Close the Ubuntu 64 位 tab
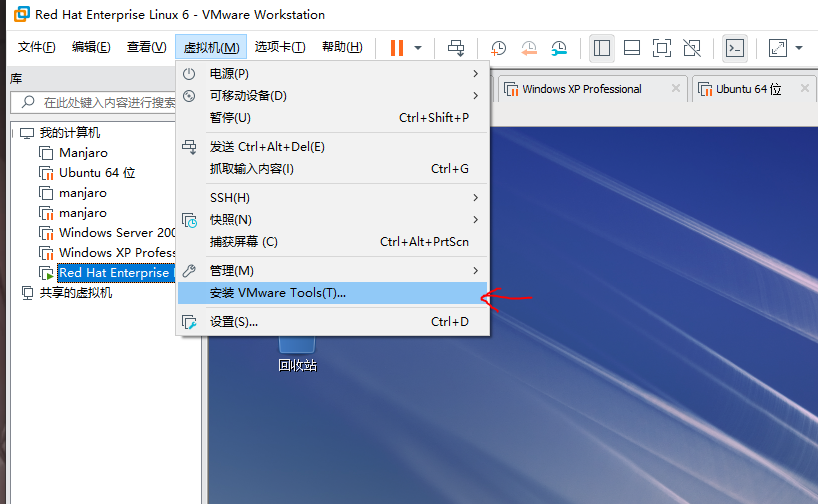 804,88
